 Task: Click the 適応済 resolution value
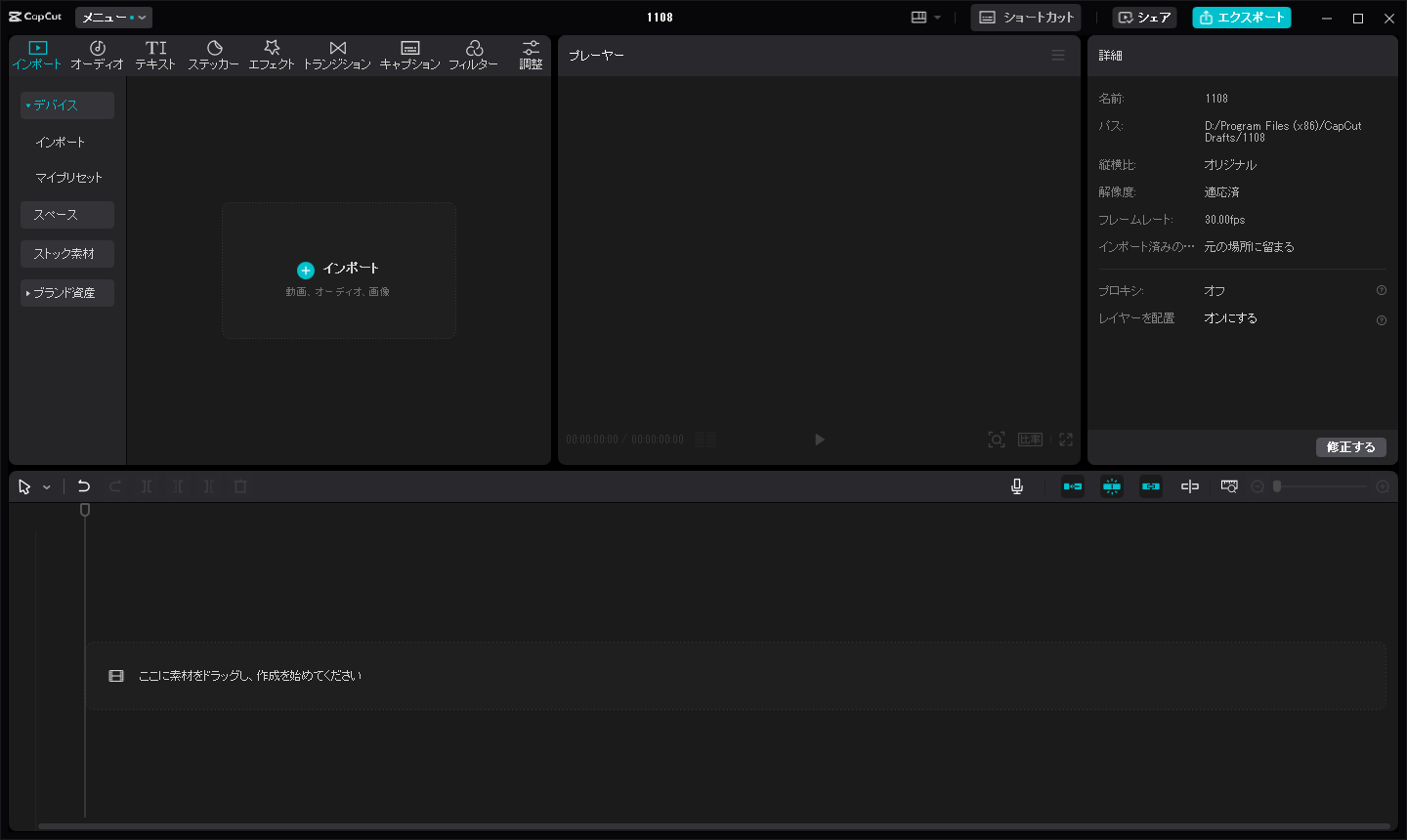pyautogui.click(x=1221, y=192)
